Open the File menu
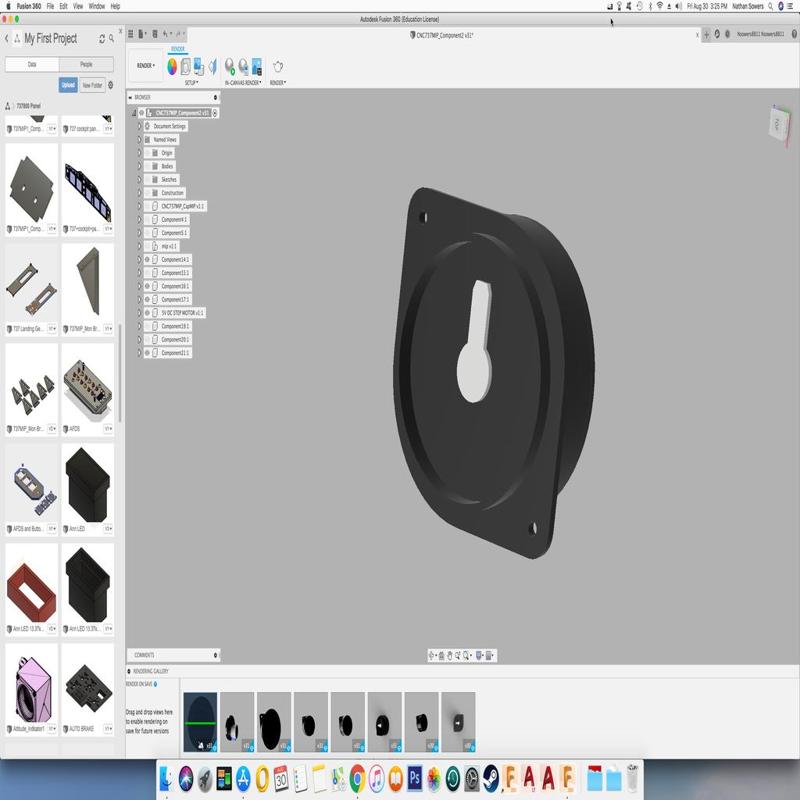This screenshot has height=800, width=800. pos(50,6)
